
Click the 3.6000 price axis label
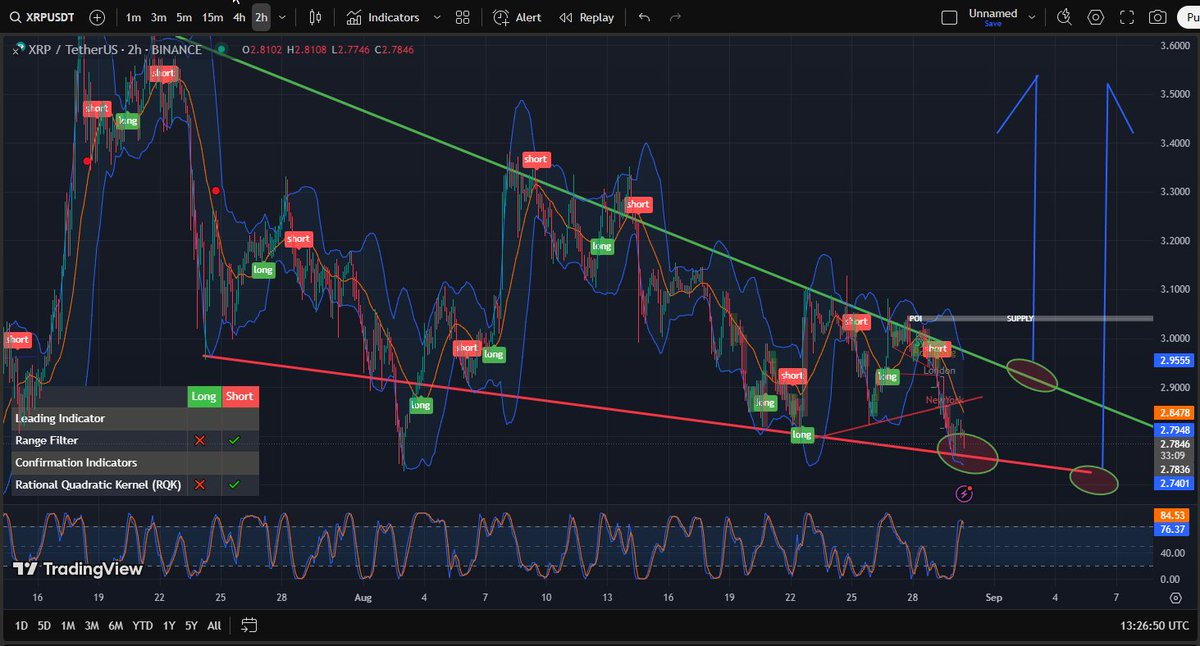(x=1174, y=45)
